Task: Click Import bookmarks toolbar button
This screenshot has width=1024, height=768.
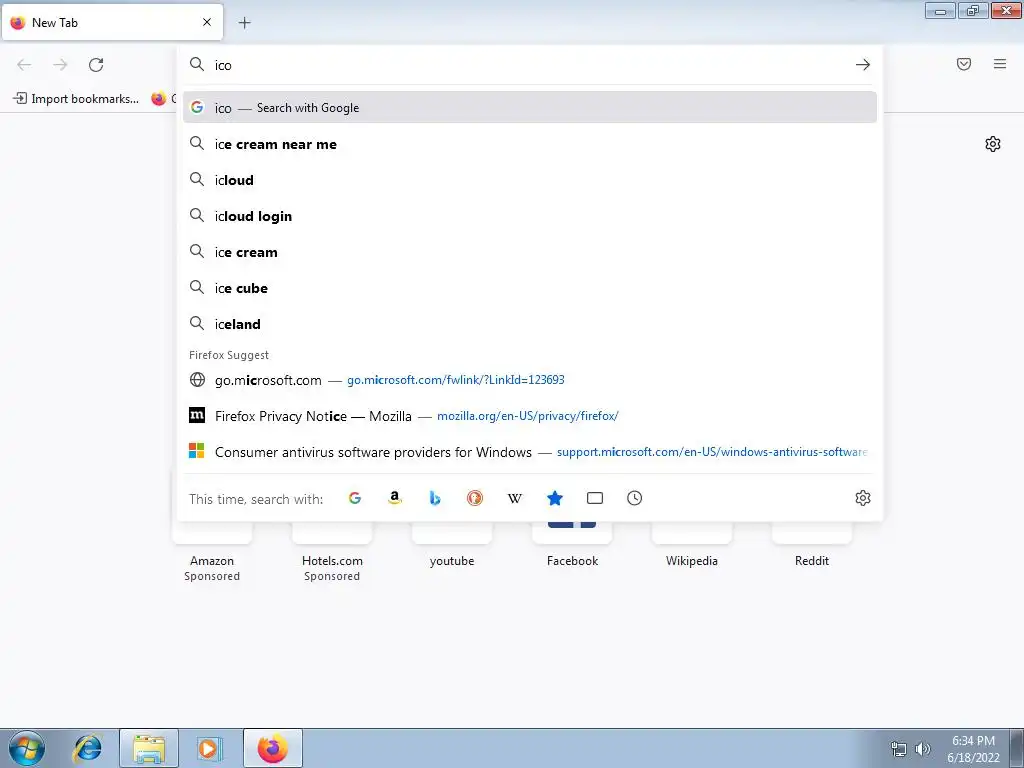Action: (76, 99)
